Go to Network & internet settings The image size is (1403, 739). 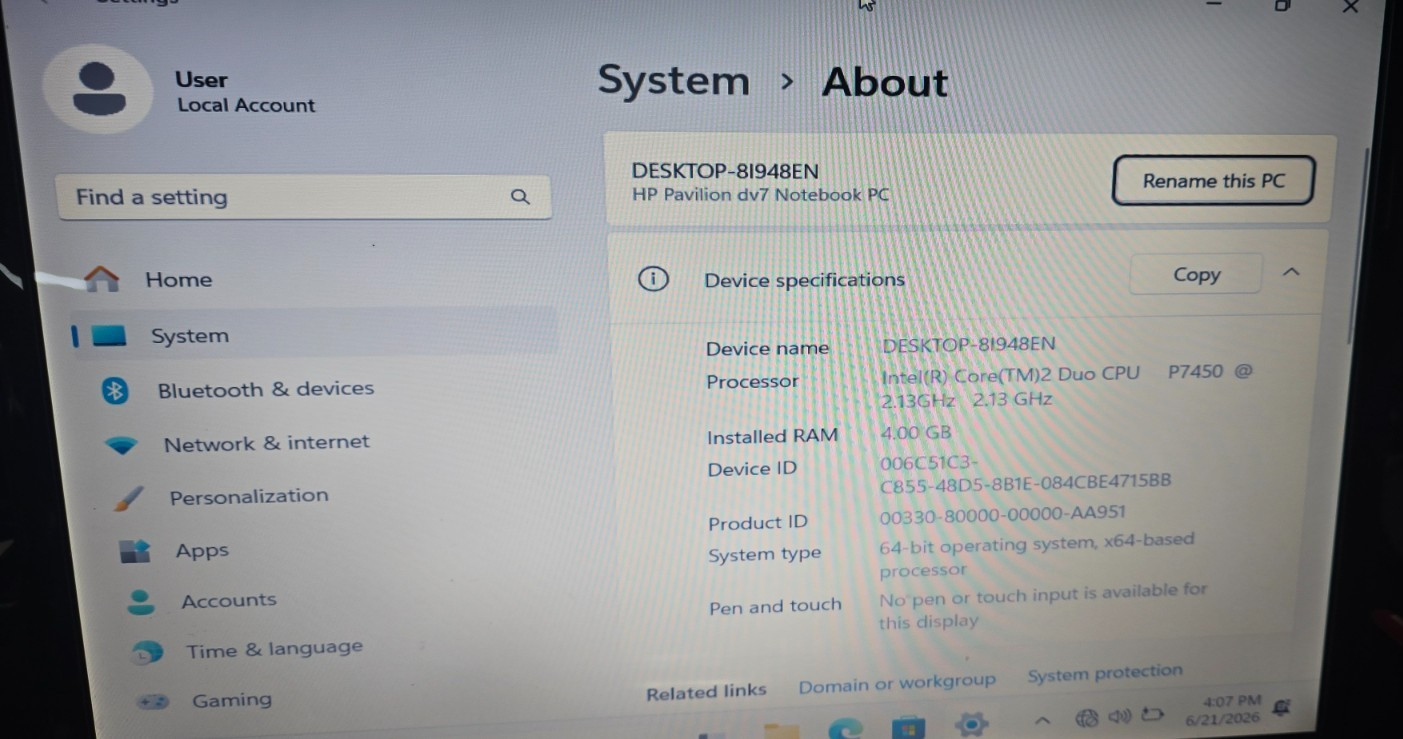(266, 443)
